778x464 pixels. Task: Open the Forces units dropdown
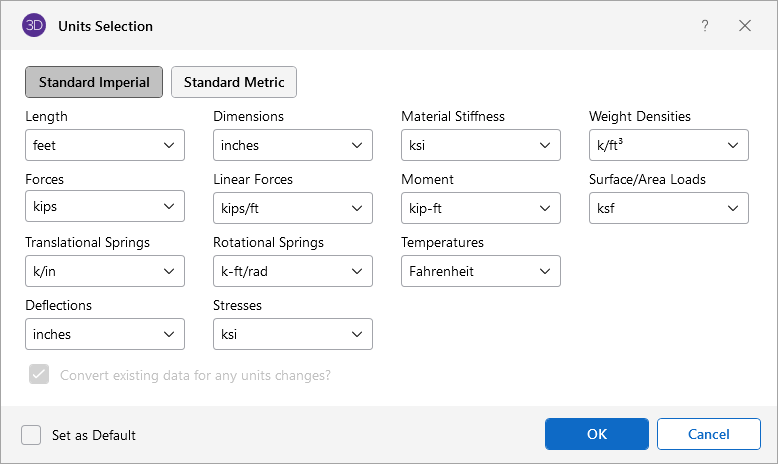[x=105, y=208]
